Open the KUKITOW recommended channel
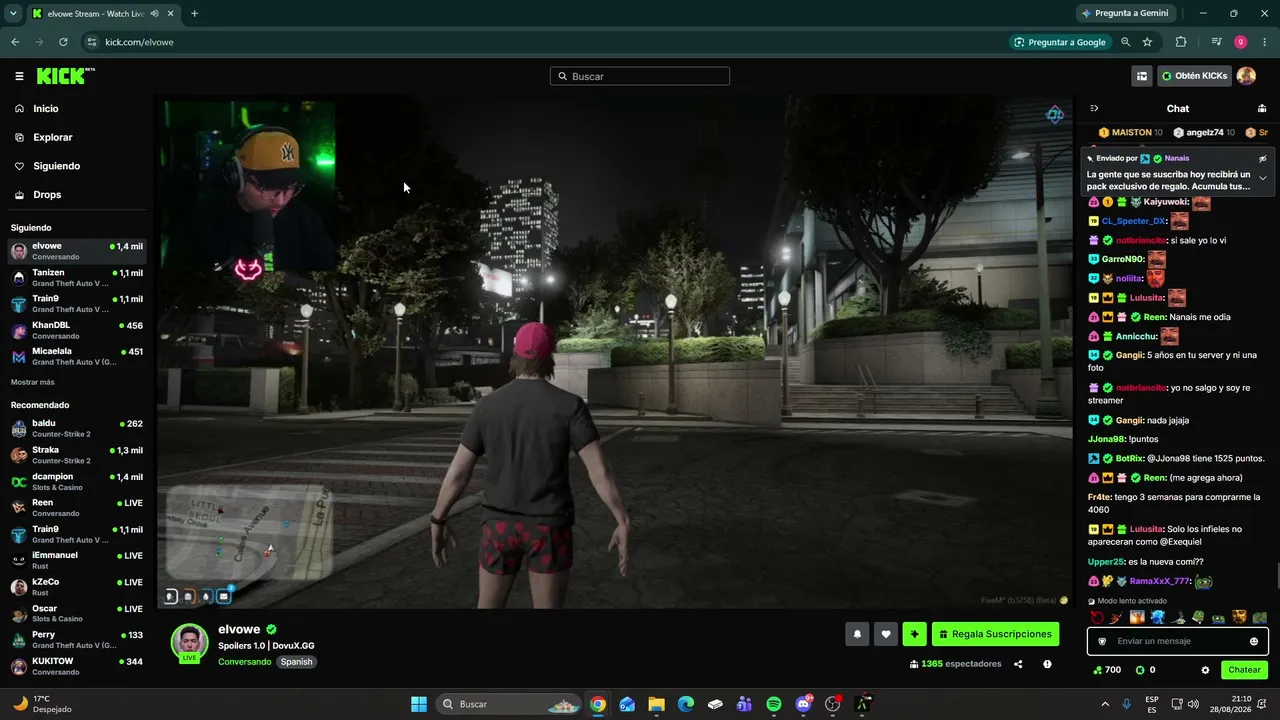Image resolution: width=1280 pixels, height=720 pixels. 77,667
